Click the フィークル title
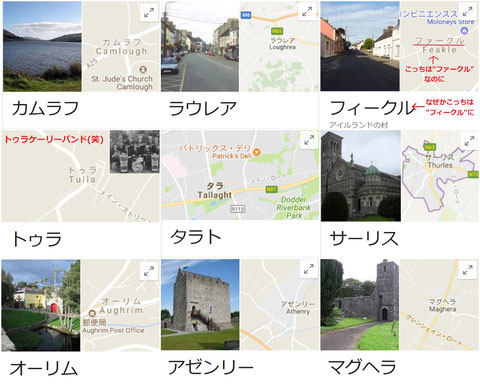 [x=371, y=108]
